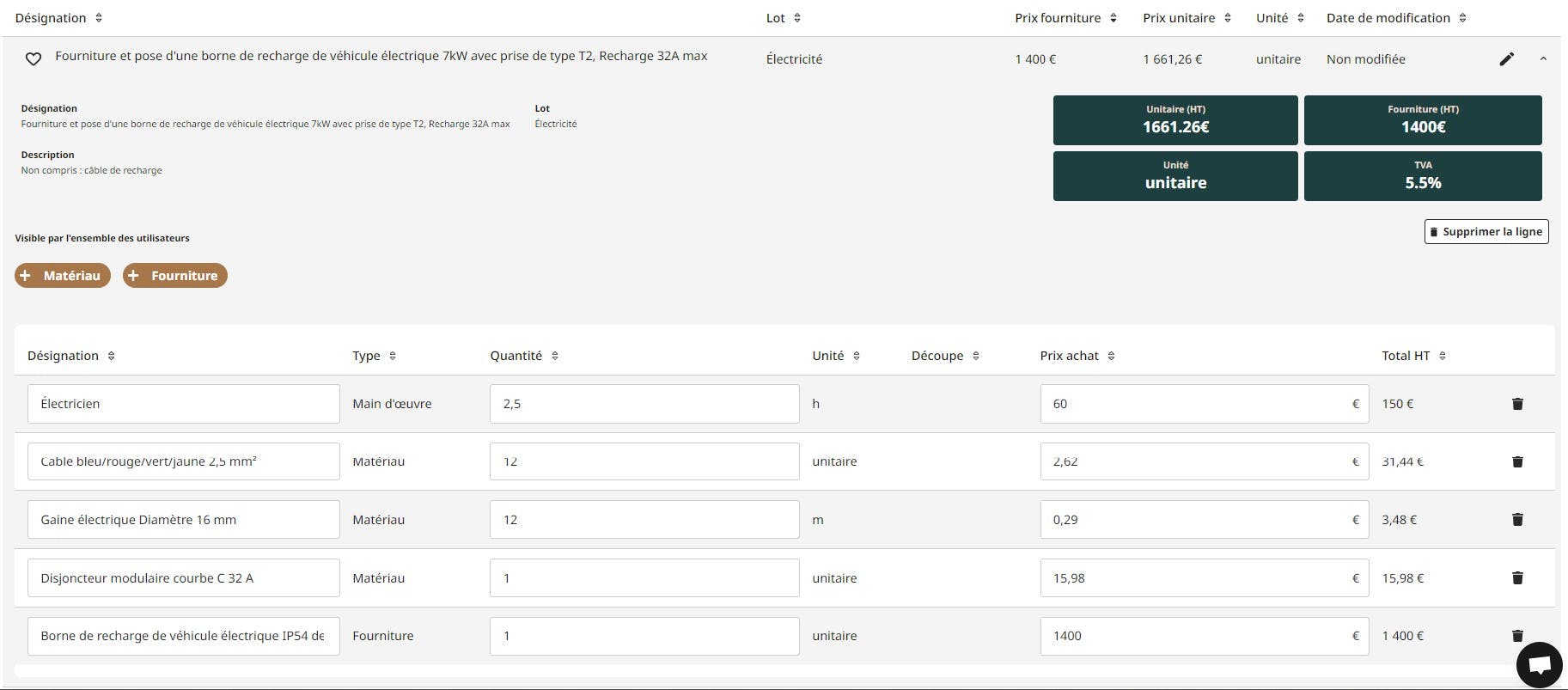Add a new Fourniture
The image size is (1568, 690).
[174, 276]
